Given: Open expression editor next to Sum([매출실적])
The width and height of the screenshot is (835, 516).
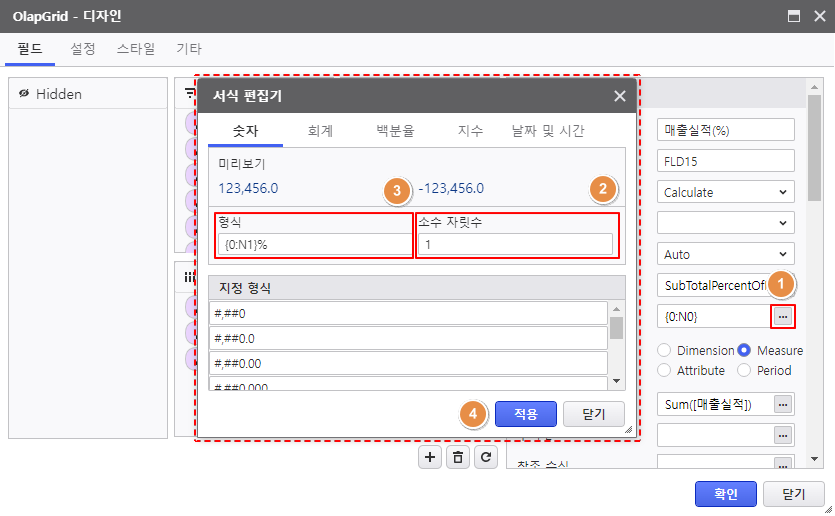Looking at the screenshot, I should click(783, 404).
